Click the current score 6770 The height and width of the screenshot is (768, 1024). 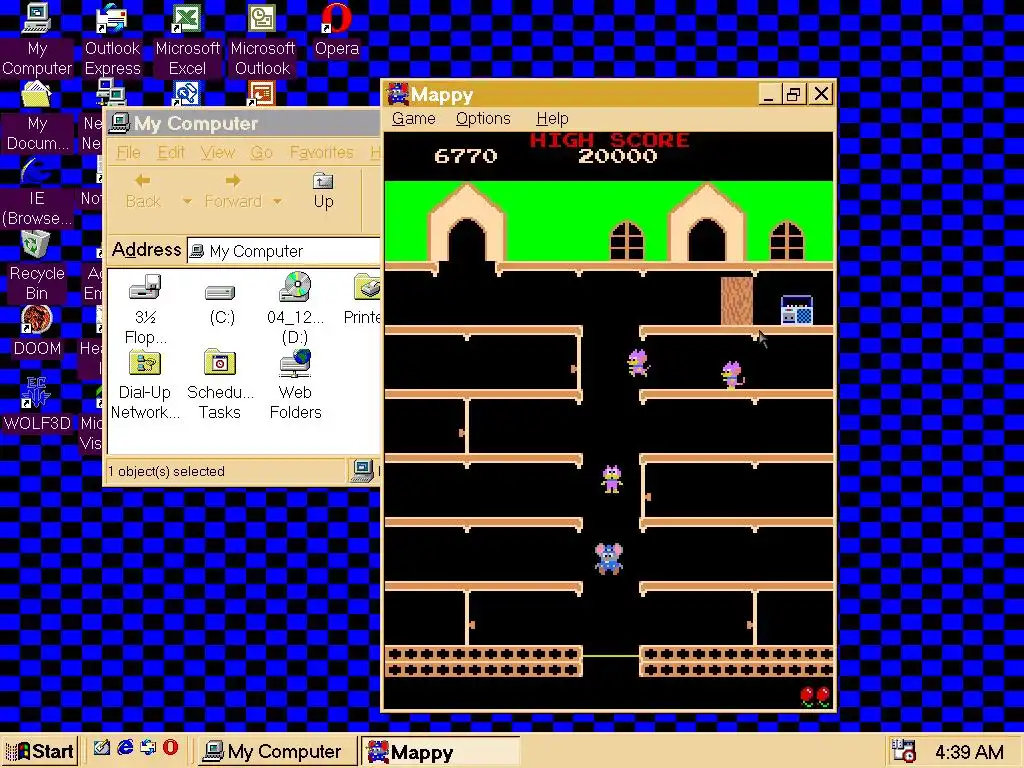point(466,156)
